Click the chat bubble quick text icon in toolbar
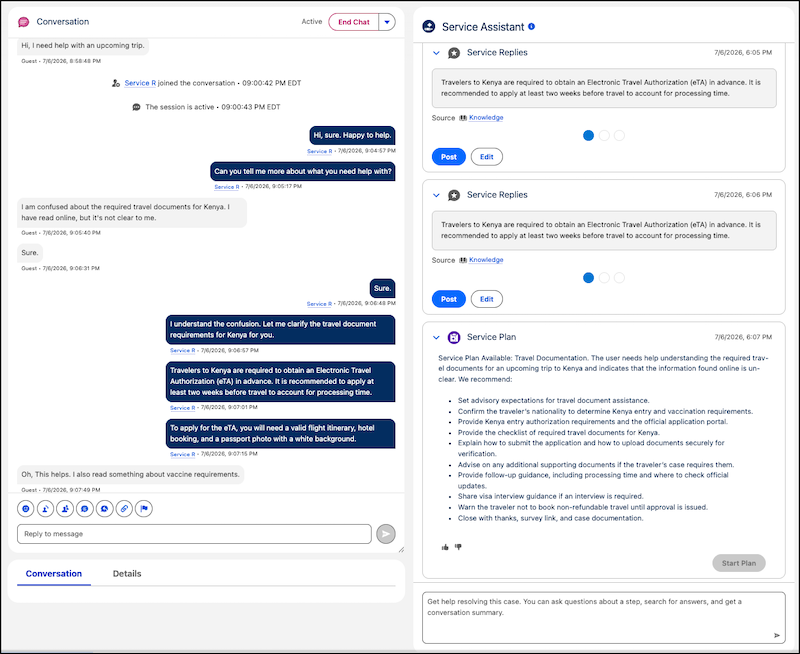This screenshot has height=654, width=800. pos(85,509)
